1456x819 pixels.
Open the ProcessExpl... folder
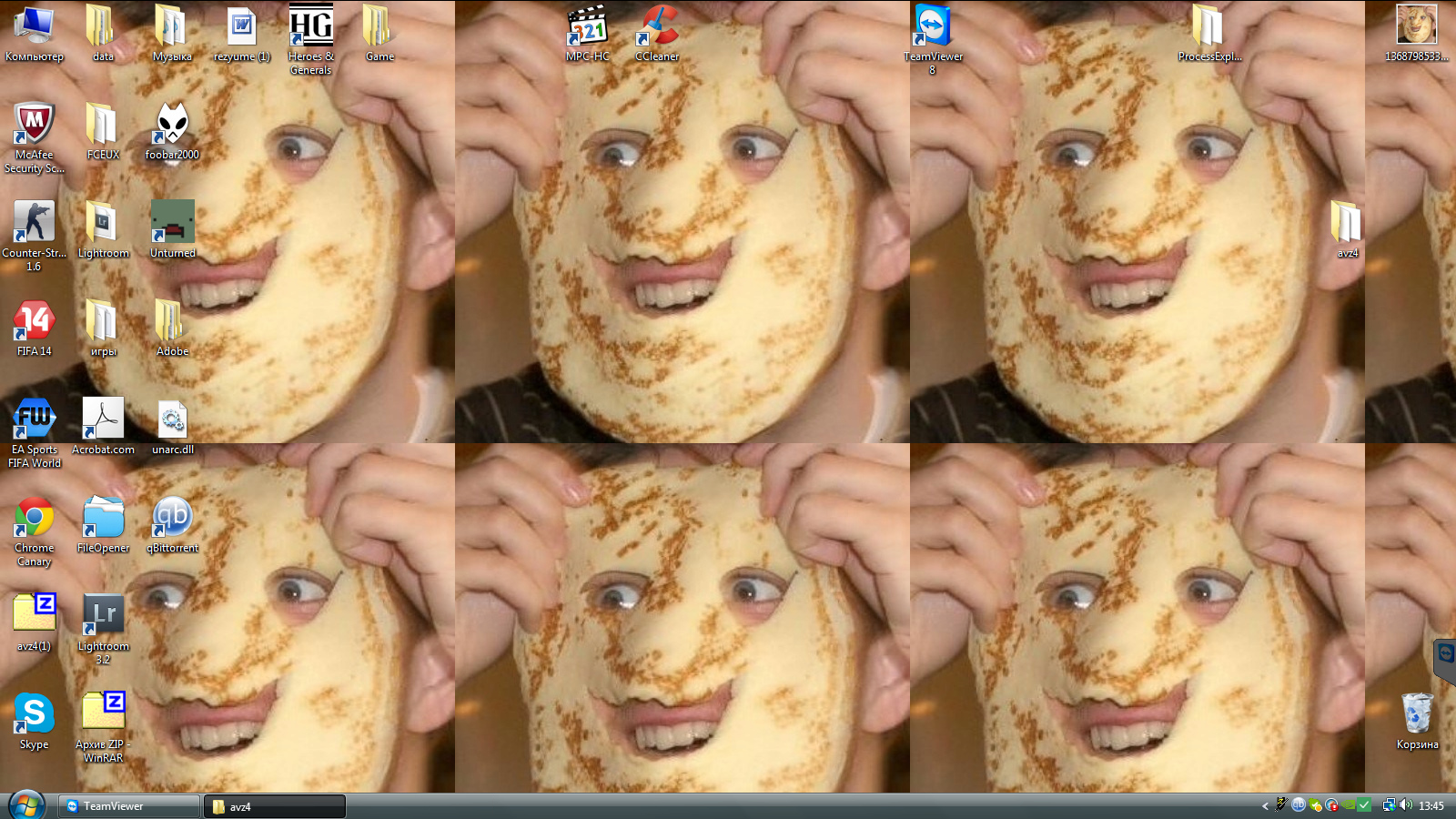[1209, 34]
